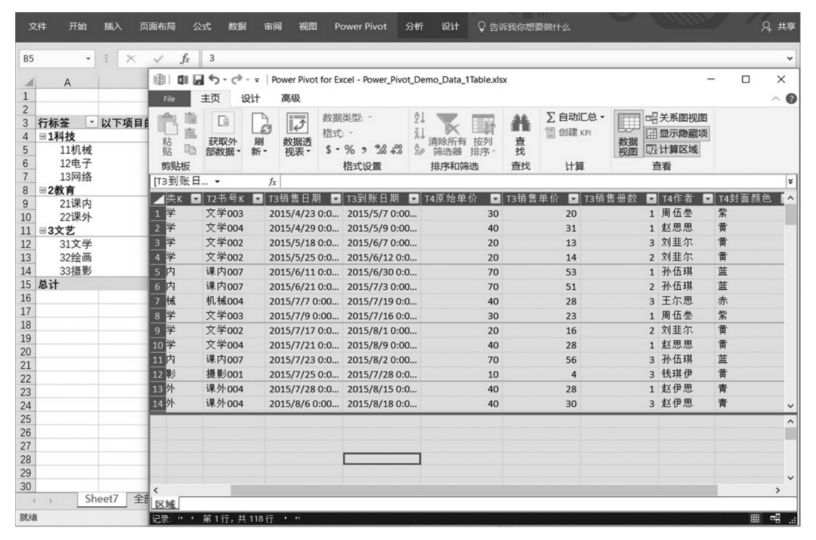This screenshot has height=540, width=816.
Task: Open filter dropdown on T4作者 column
Action: (x=707, y=199)
